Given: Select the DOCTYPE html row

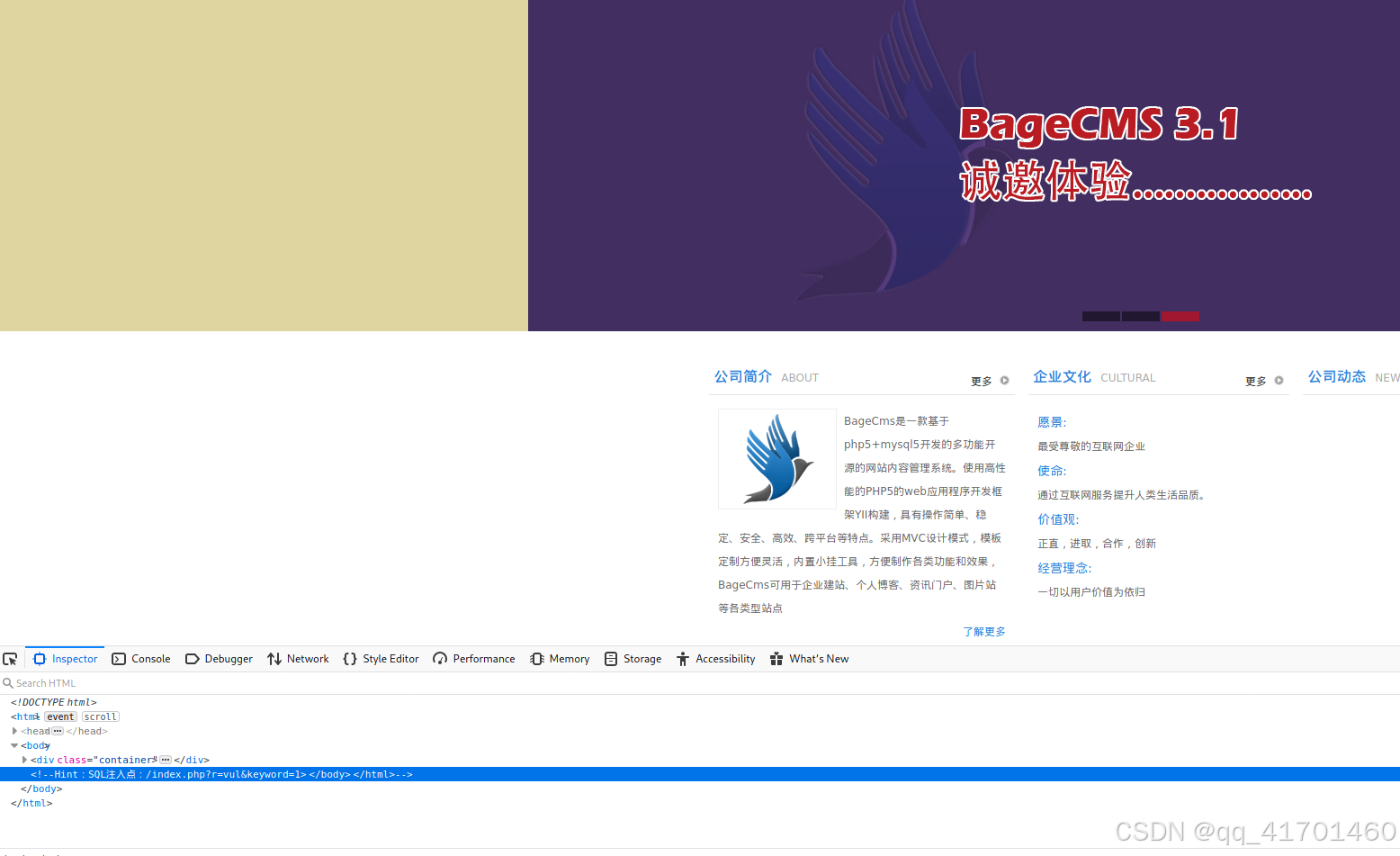Looking at the screenshot, I should point(700,702).
